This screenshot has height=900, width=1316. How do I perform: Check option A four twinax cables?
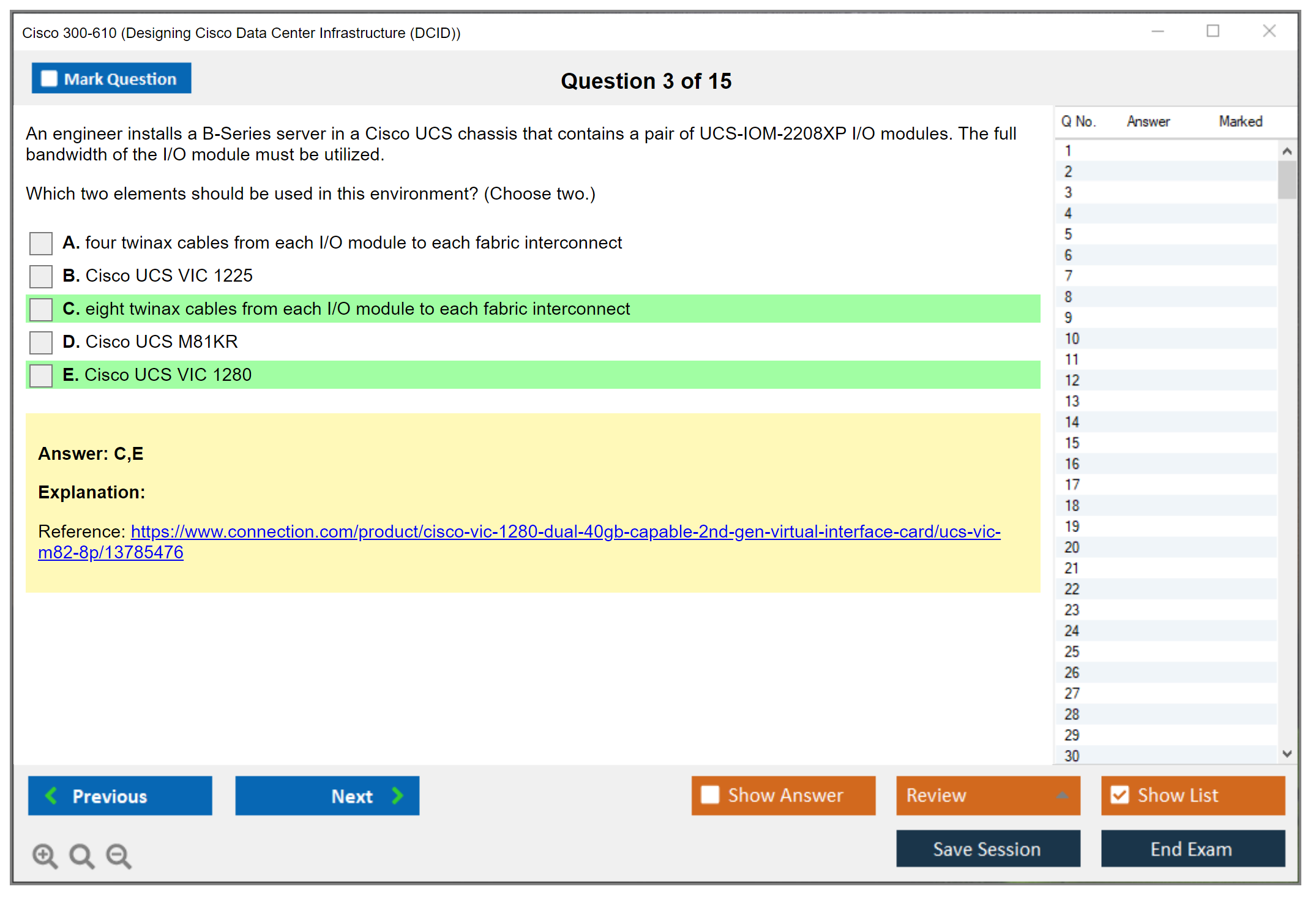click(41, 243)
